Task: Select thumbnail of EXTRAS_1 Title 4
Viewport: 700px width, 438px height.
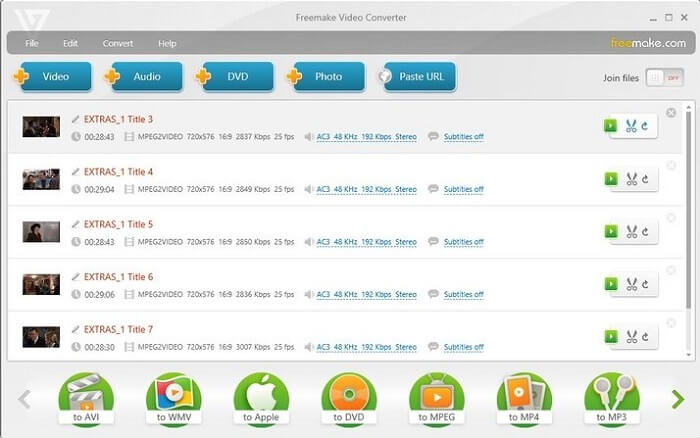Action: 41,179
